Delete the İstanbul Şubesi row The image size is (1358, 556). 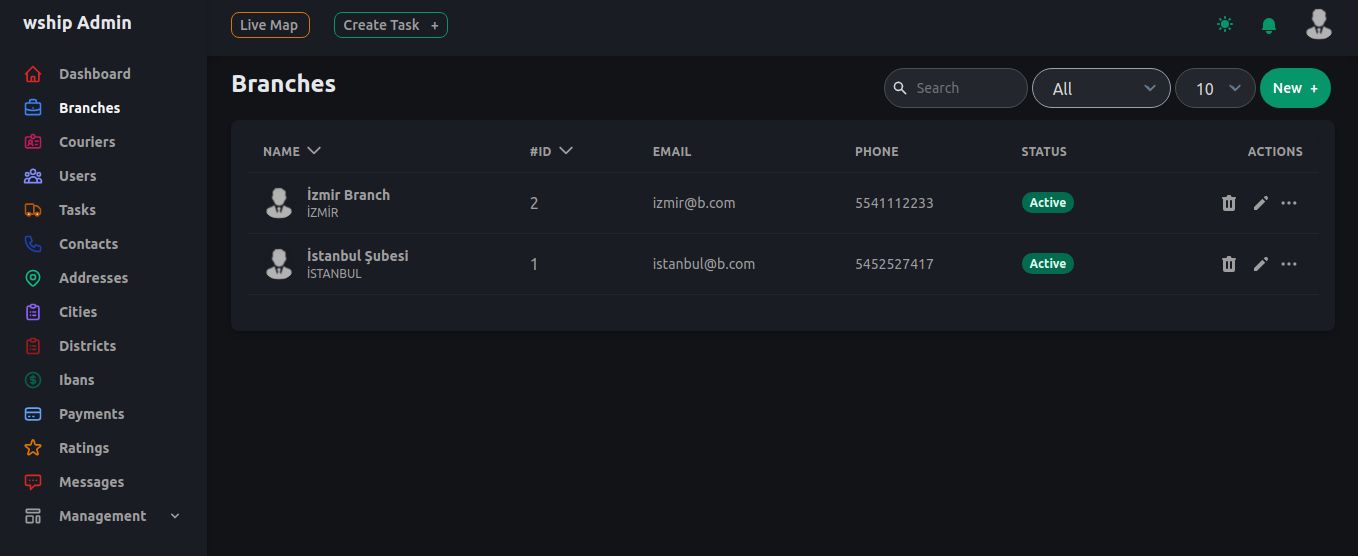1229,264
